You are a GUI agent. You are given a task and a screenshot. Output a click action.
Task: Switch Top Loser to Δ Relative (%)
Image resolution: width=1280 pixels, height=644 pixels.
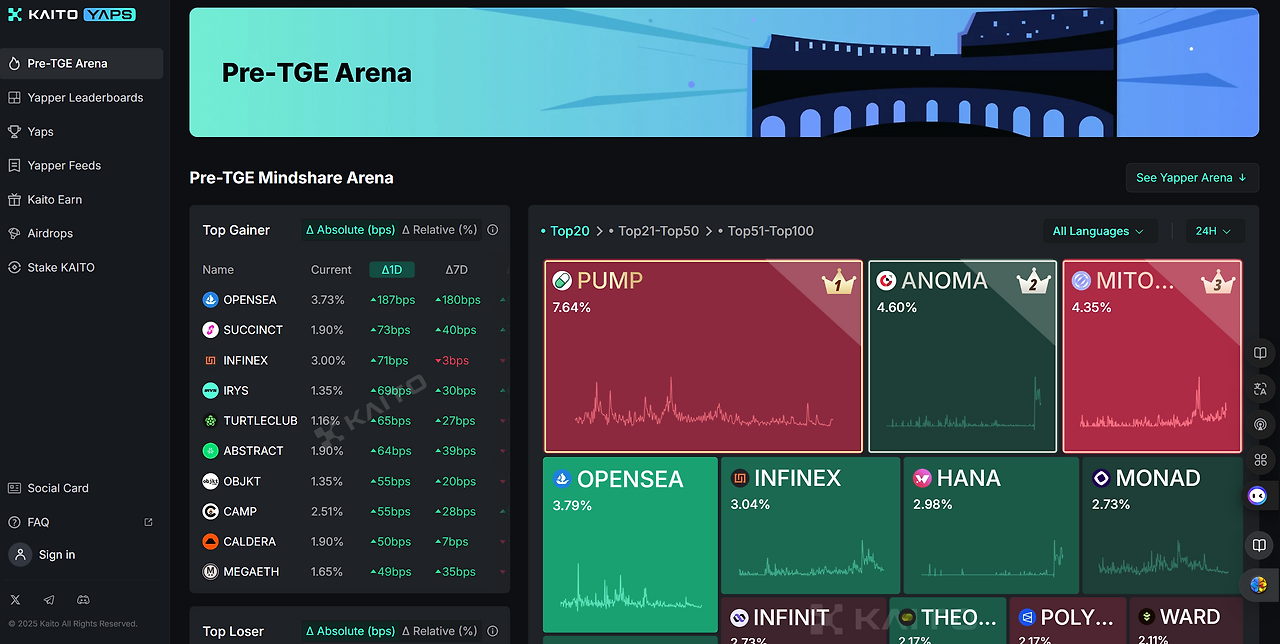point(439,631)
